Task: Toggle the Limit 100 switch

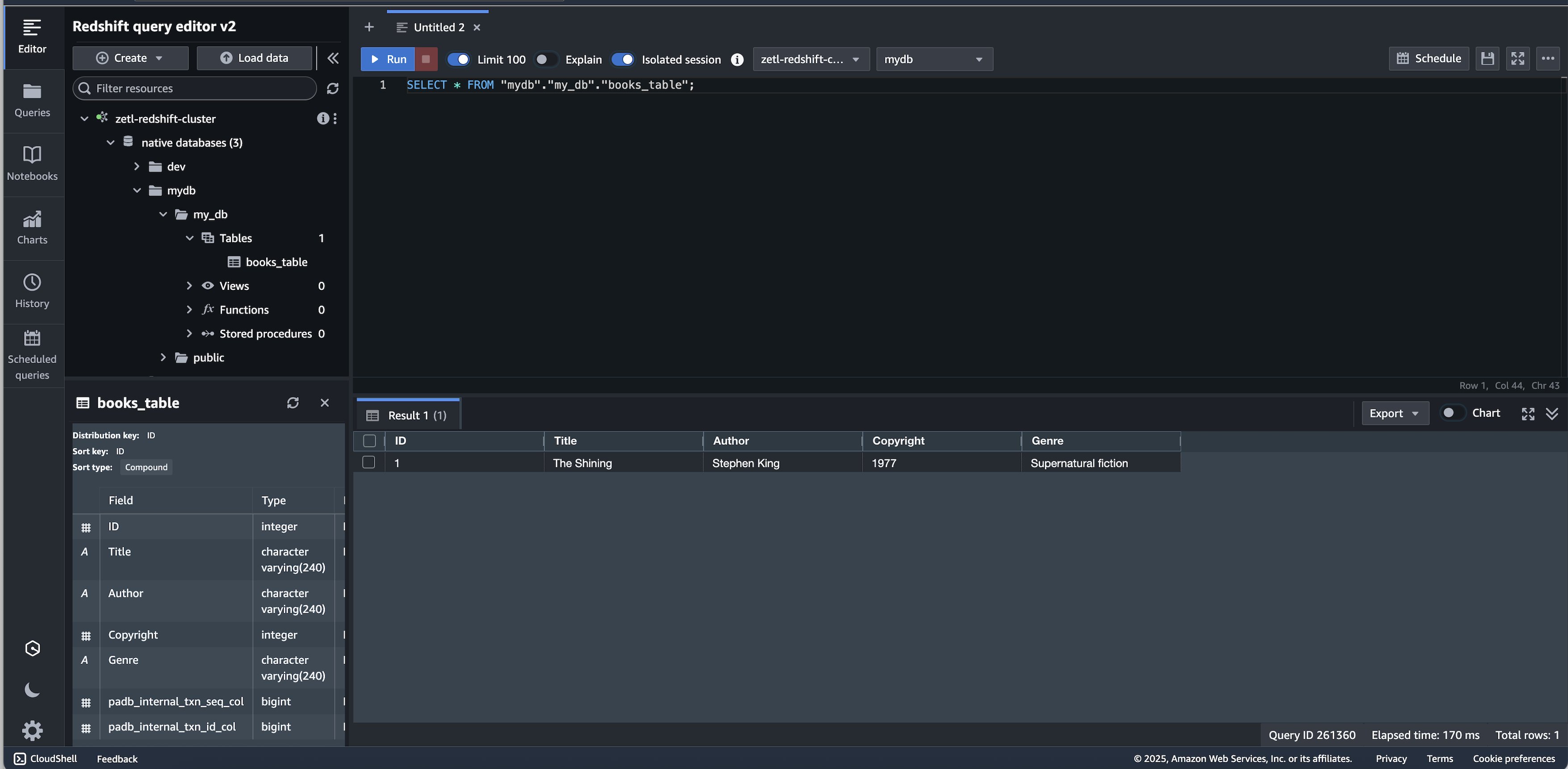Action: 458,59
